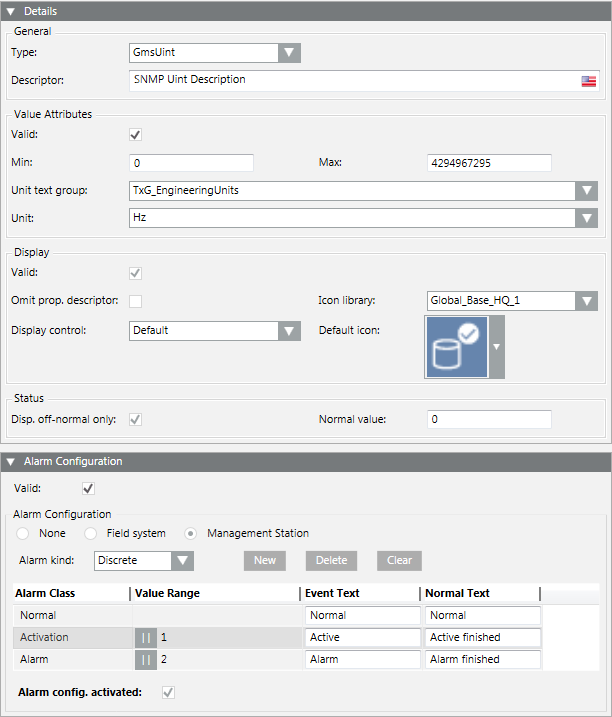Image resolution: width=612 pixels, height=717 pixels.
Task: Collapse the Details section
Action: coord(11,11)
